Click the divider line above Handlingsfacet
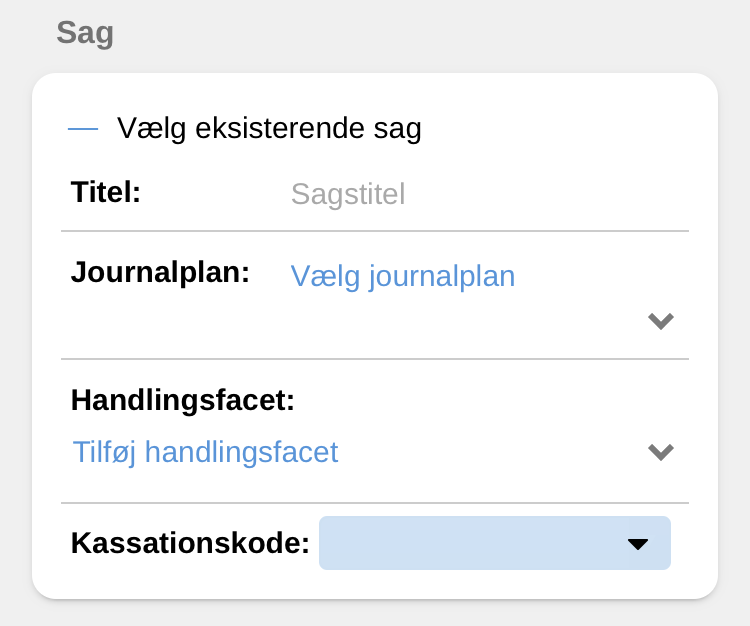Viewport: 750px width, 626px height. pos(375,358)
